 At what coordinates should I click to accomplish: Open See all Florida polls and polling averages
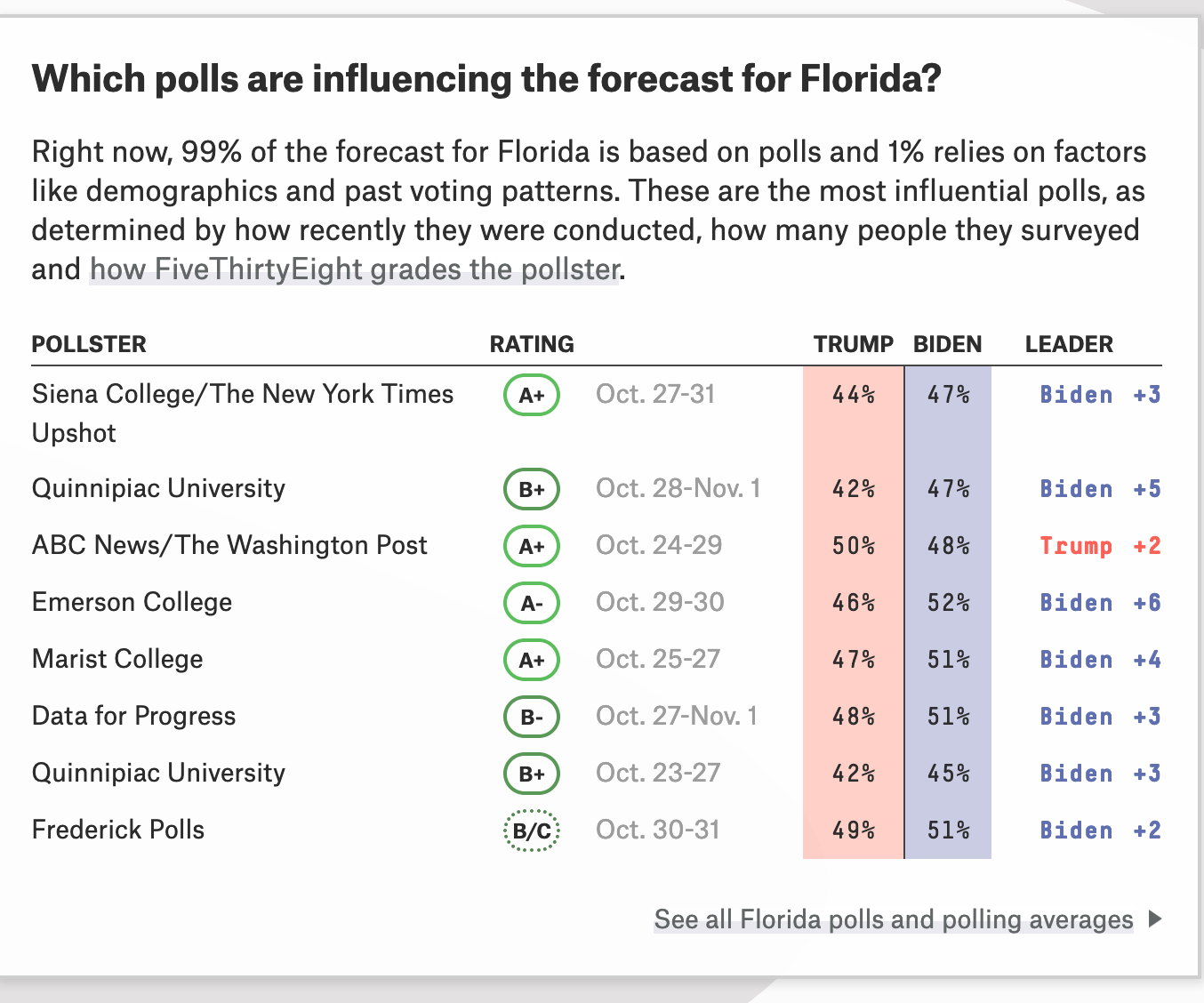click(x=893, y=919)
